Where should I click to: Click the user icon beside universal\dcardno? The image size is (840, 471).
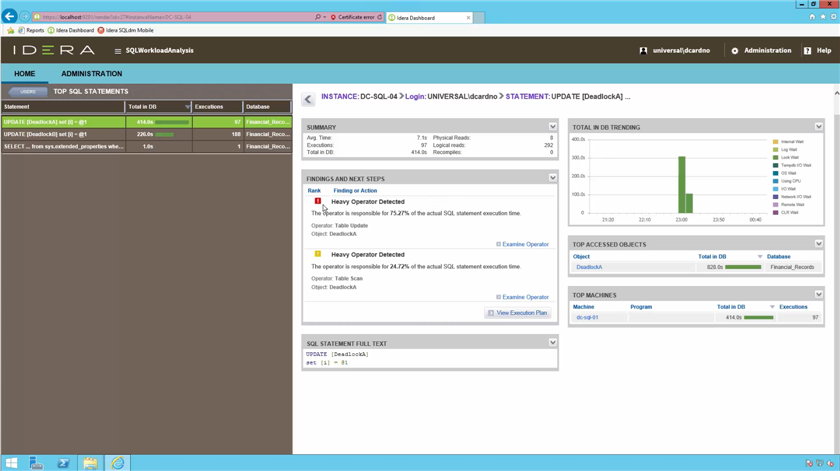click(x=643, y=50)
